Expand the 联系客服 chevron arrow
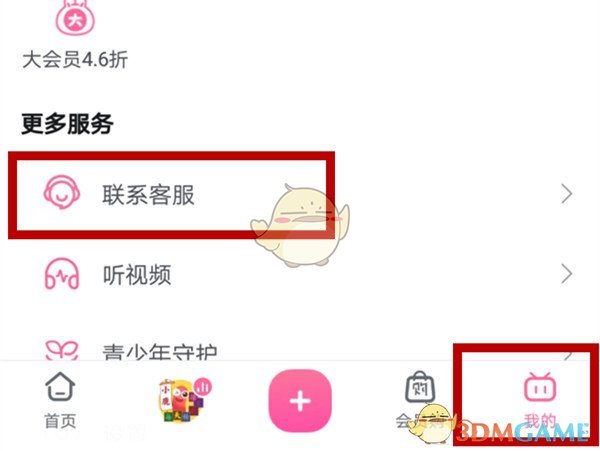600x451 pixels. (x=567, y=194)
